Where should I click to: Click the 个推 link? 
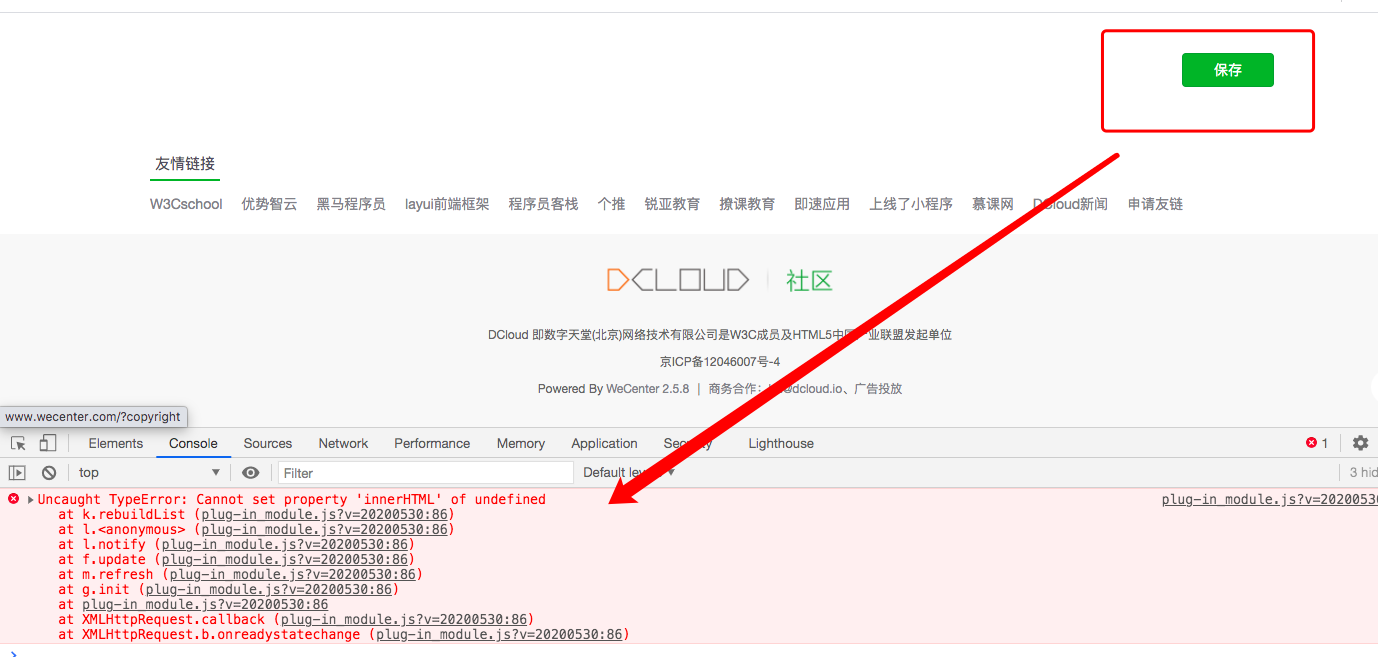611,204
